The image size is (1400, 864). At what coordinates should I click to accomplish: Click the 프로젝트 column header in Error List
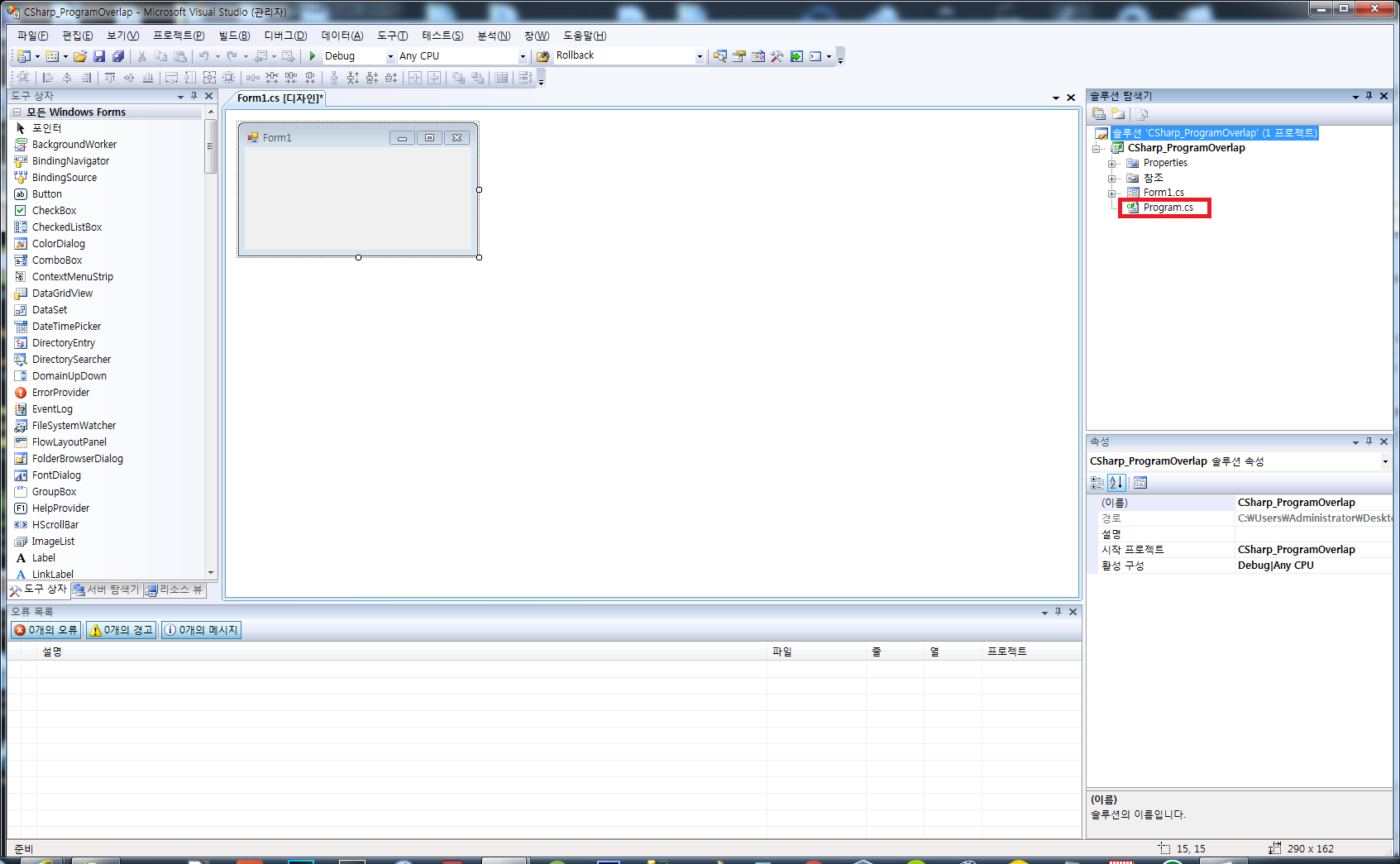pyautogui.click(x=1031, y=652)
